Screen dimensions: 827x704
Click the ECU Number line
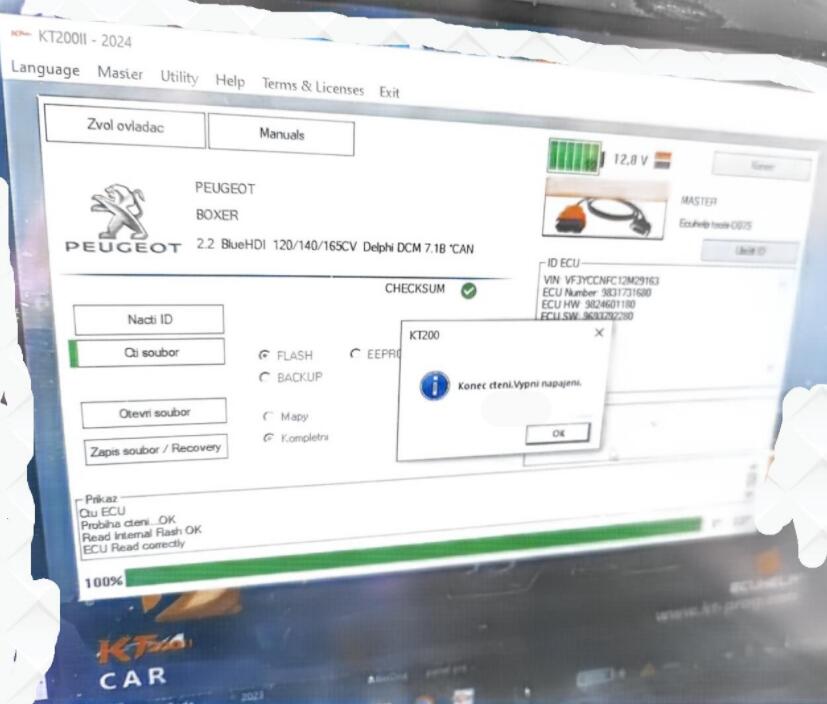597,292
